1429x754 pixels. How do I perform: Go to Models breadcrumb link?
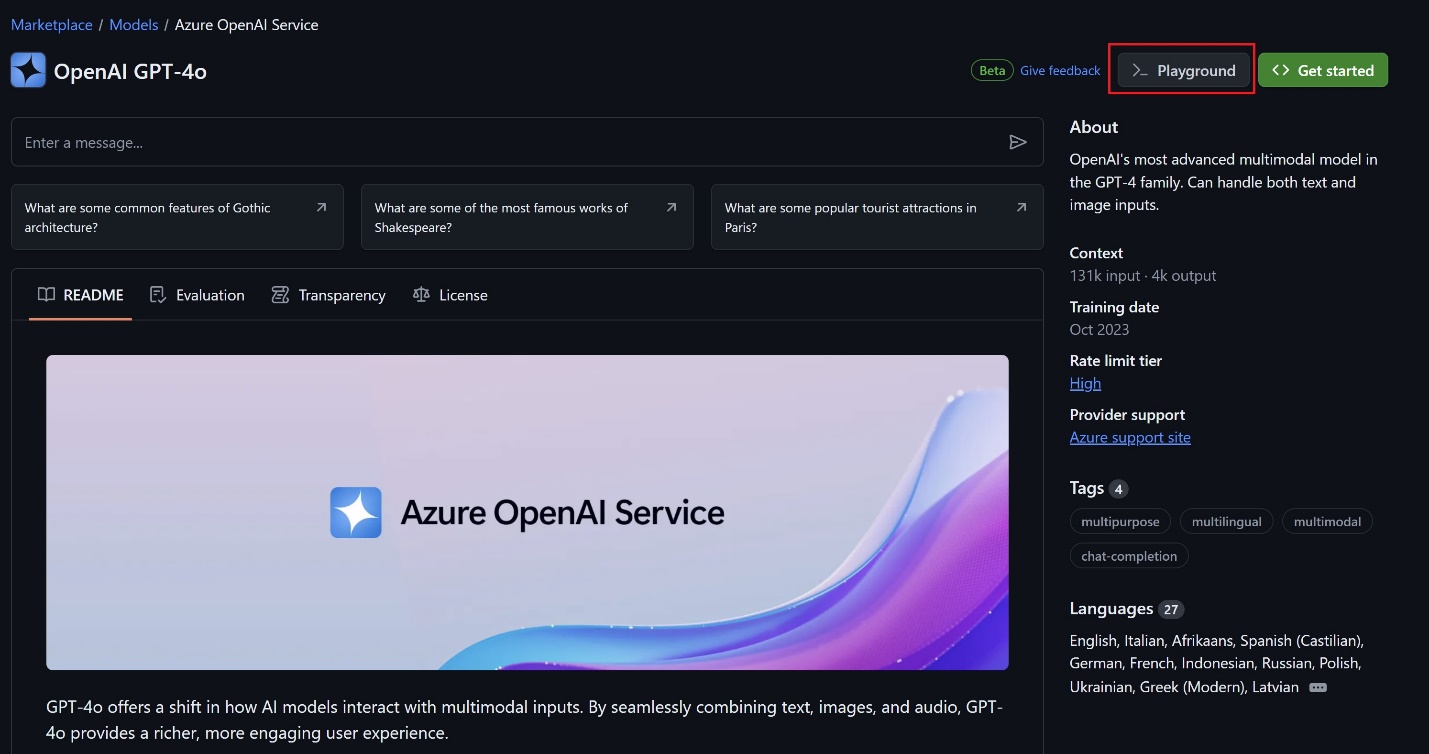(x=134, y=25)
